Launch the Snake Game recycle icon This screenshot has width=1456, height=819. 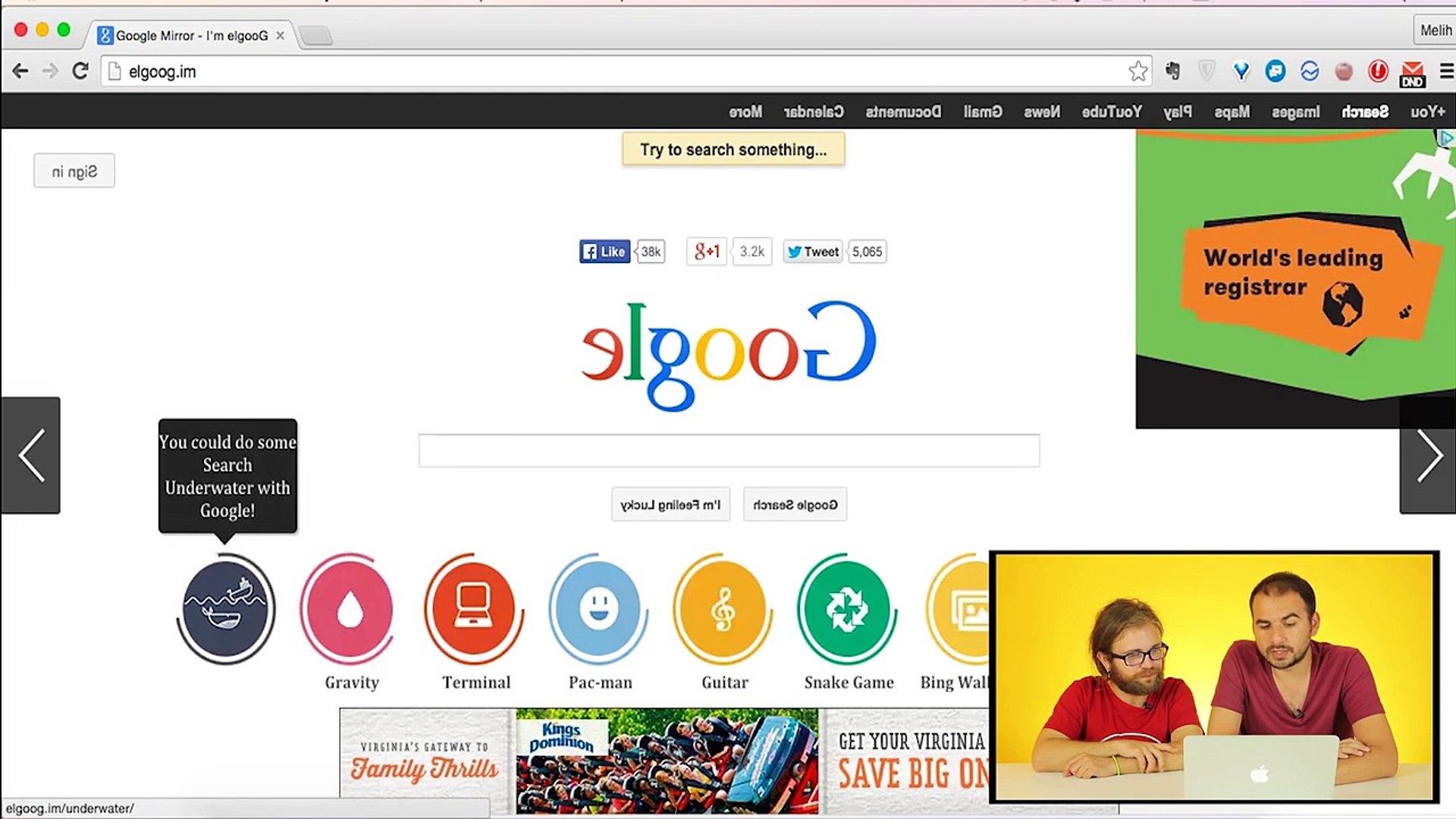[x=847, y=609]
